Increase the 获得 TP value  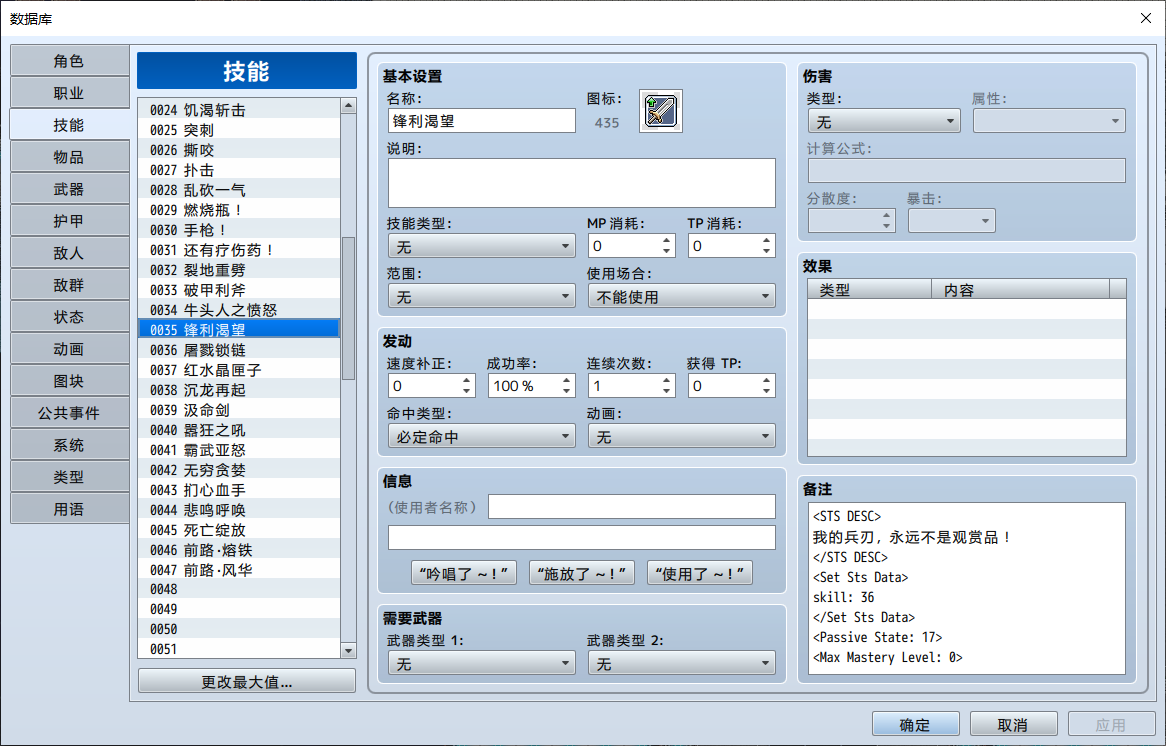pyautogui.click(x=767, y=380)
